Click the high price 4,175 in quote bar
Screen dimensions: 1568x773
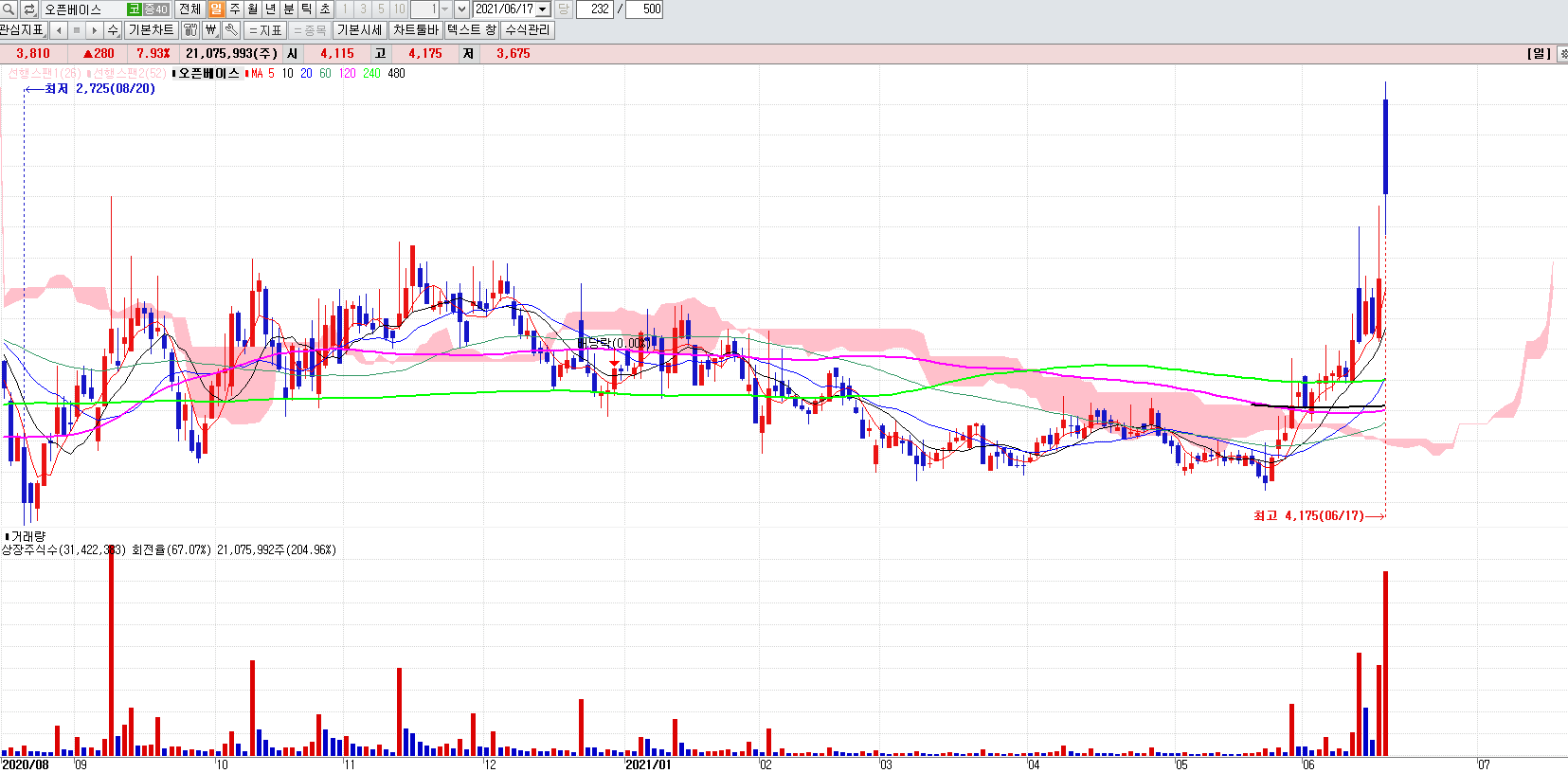425,54
